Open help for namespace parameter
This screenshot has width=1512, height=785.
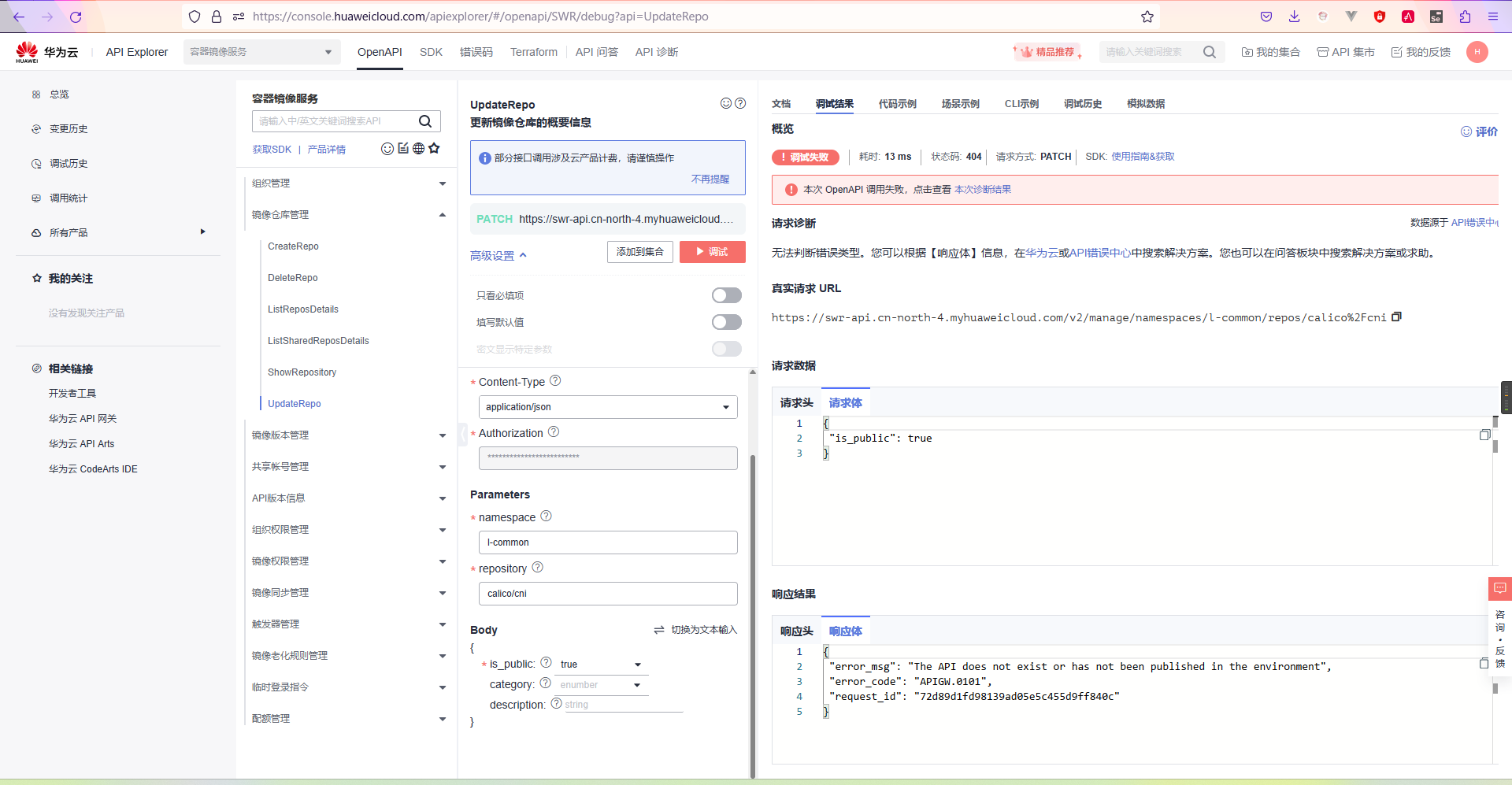click(x=547, y=516)
